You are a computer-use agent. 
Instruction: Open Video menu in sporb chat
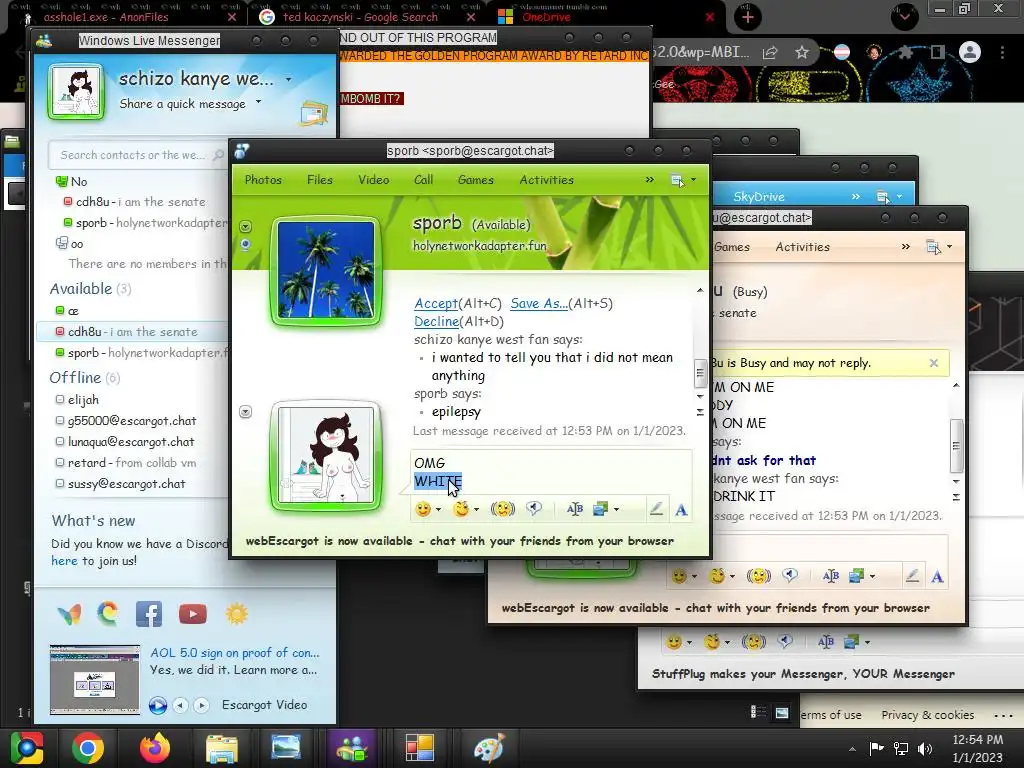374,180
